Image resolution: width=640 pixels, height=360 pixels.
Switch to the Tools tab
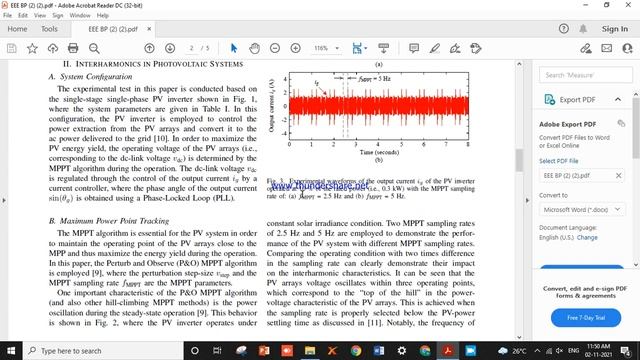pos(49,29)
